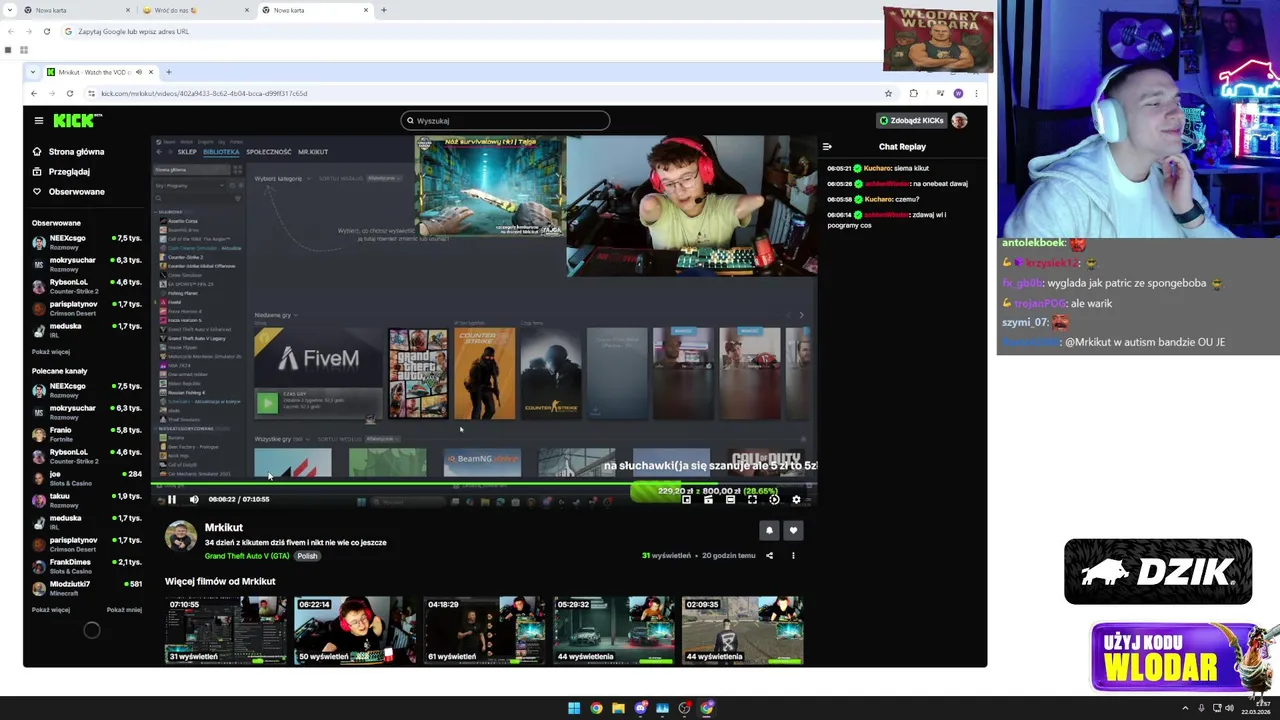The height and width of the screenshot is (720, 1280).
Task: Open video player settings gear
Action: pyautogui.click(x=796, y=500)
